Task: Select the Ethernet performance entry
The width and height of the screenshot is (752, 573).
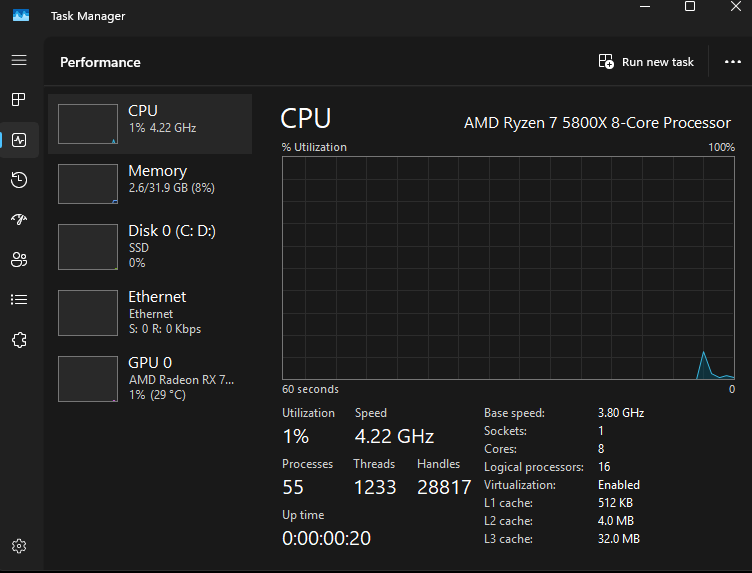Action: point(150,313)
